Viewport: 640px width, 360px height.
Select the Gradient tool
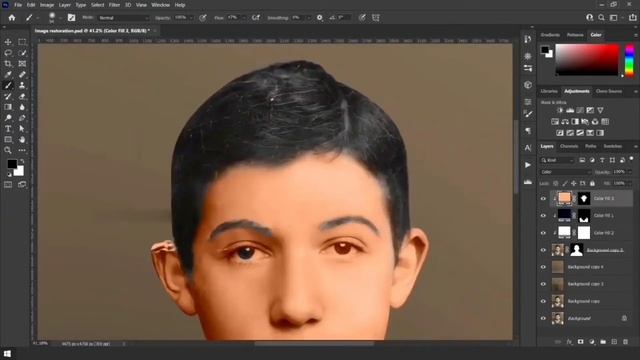click(x=8, y=107)
